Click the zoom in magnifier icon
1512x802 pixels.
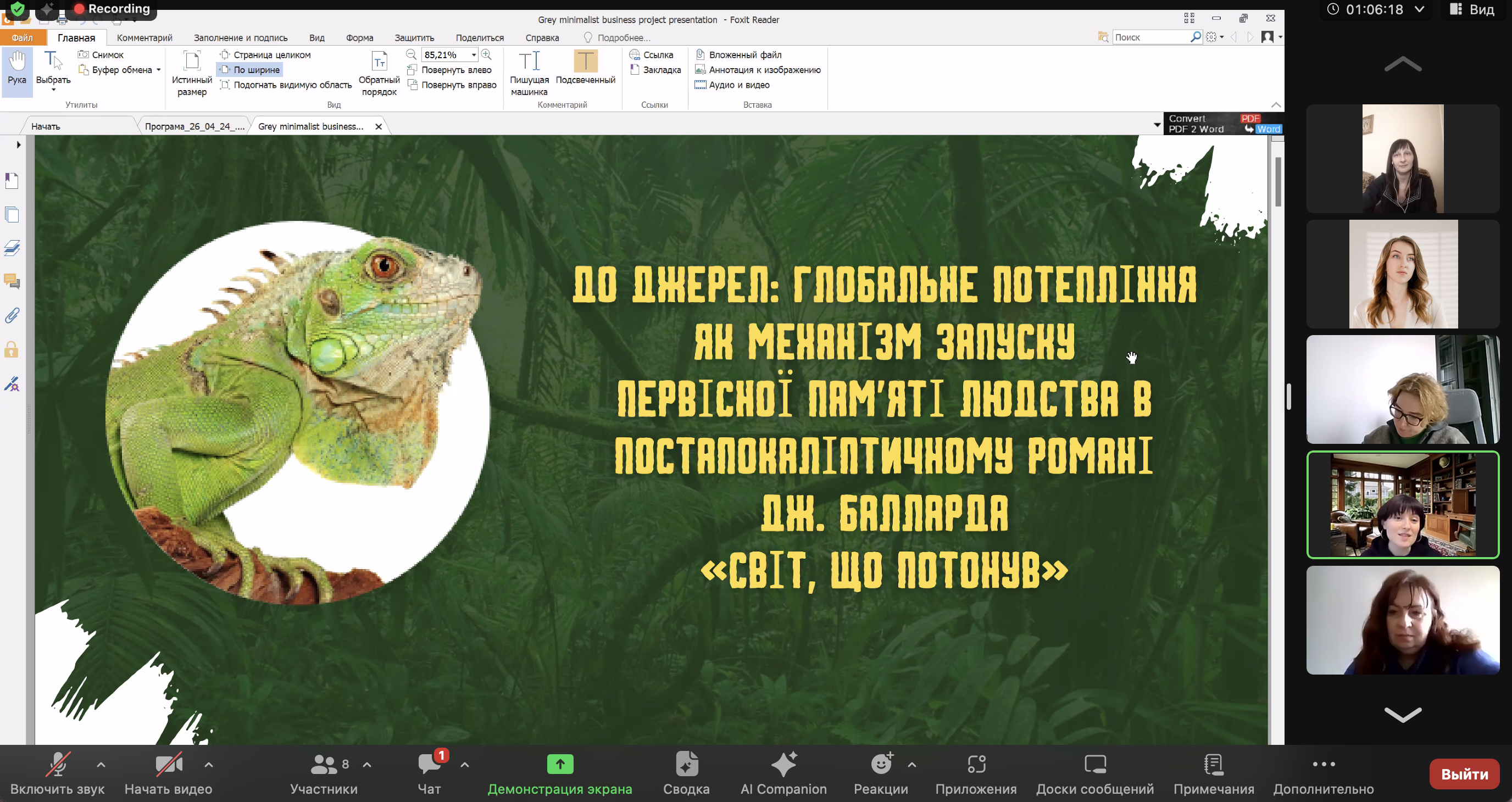point(487,54)
